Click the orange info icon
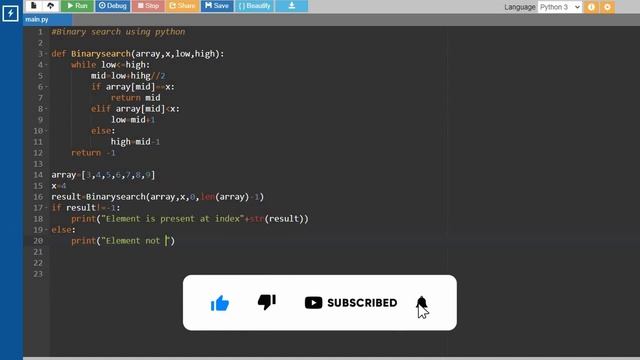640x360 pixels. (x=591, y=7)
